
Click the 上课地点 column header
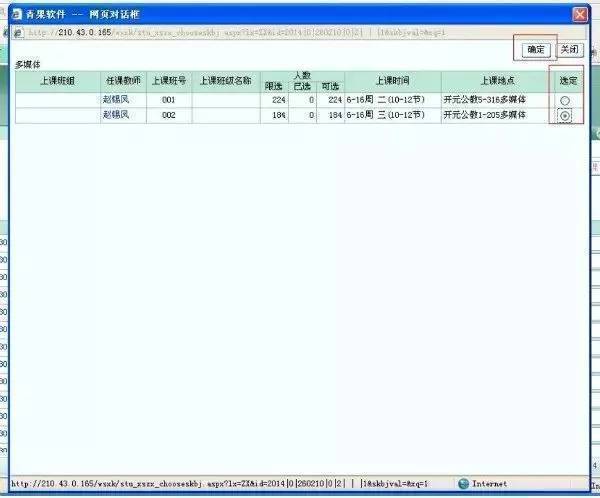tap(497, 81)
